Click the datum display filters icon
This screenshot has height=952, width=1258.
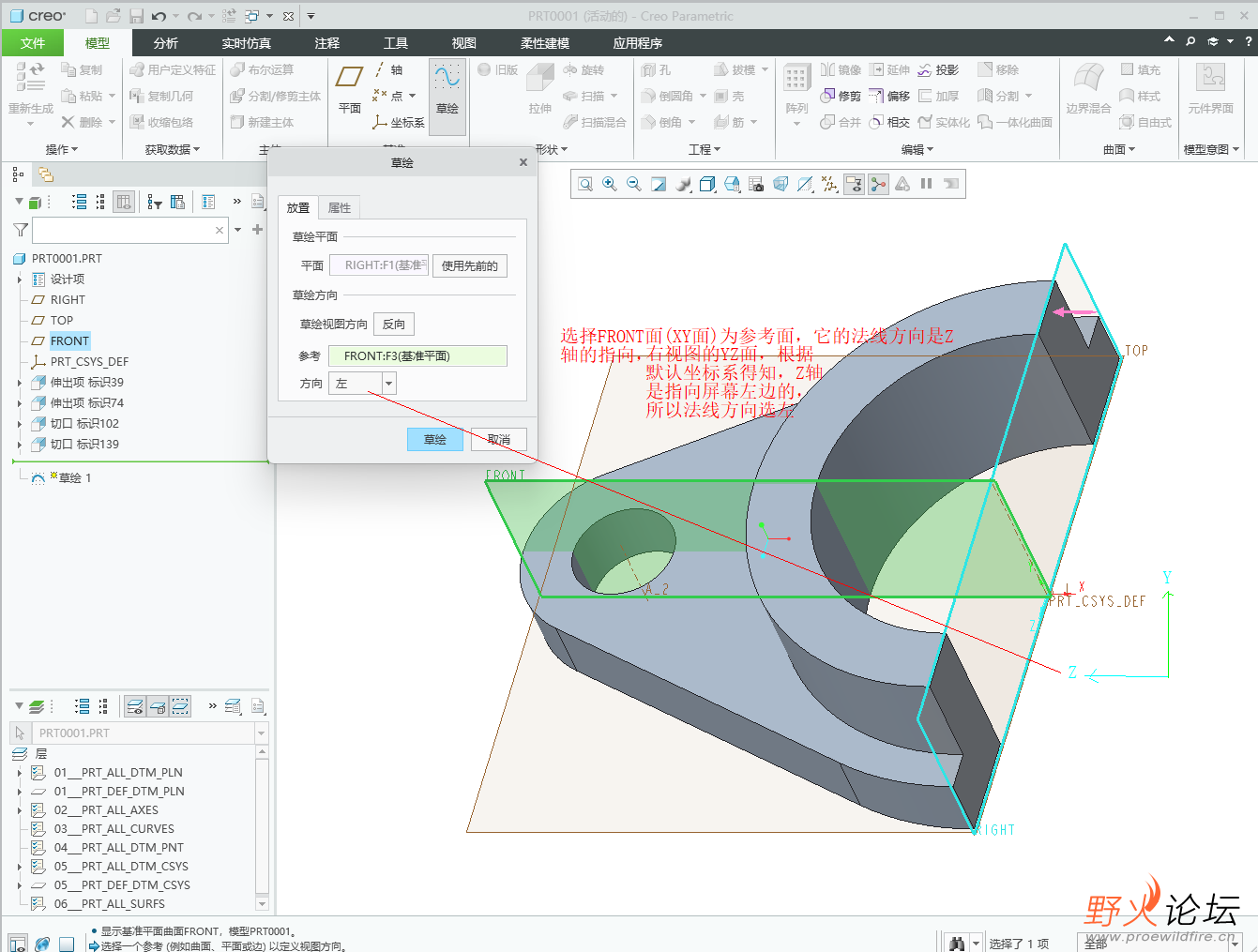(x=829, y=184)
